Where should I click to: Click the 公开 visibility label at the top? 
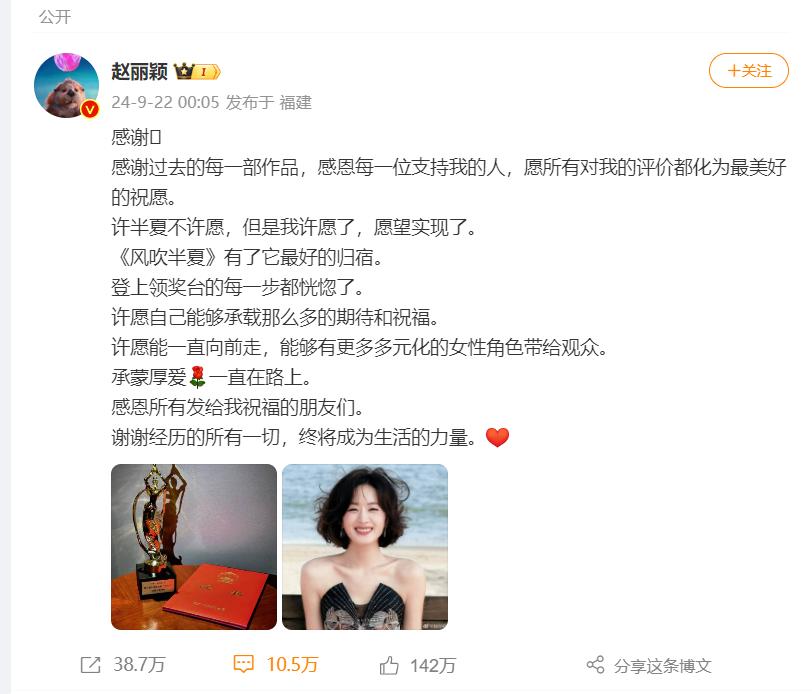(x=54, y=17)
